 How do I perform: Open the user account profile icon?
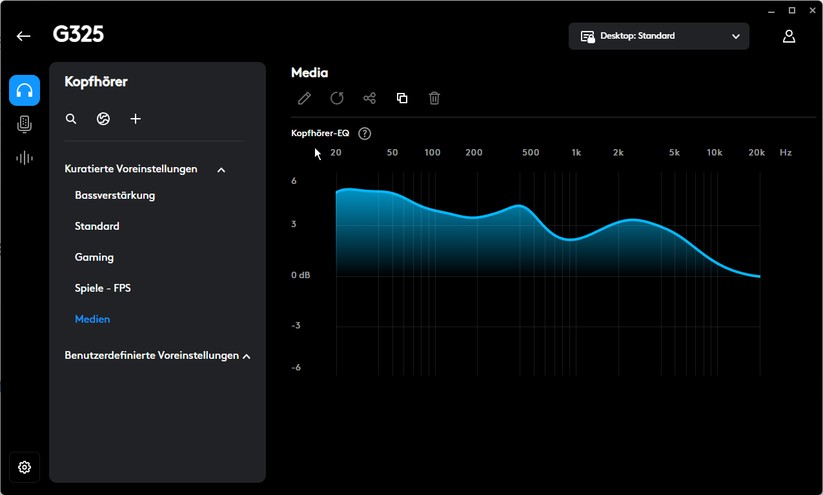[789, 36]
